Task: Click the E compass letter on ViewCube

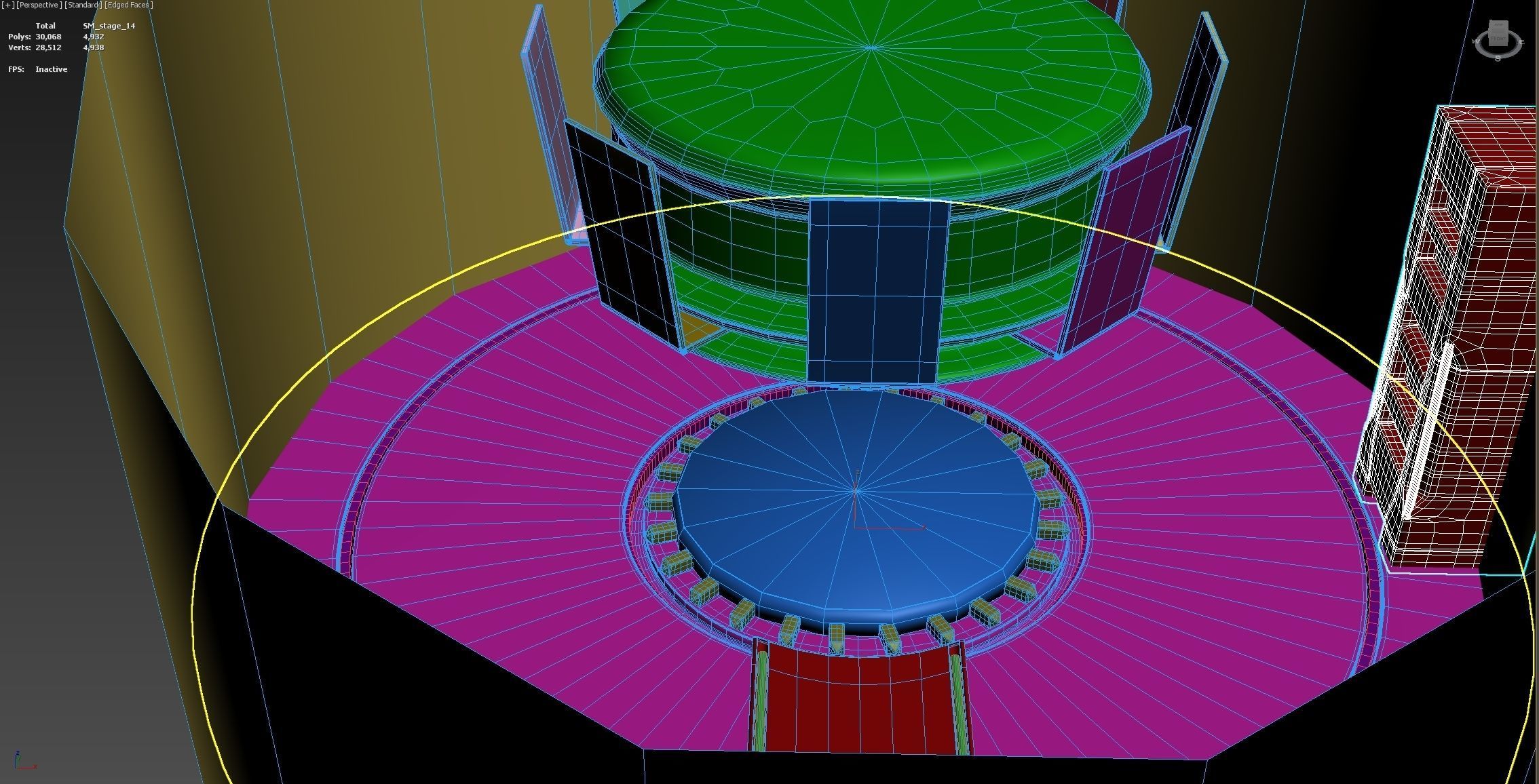Action: point(1521,41)
